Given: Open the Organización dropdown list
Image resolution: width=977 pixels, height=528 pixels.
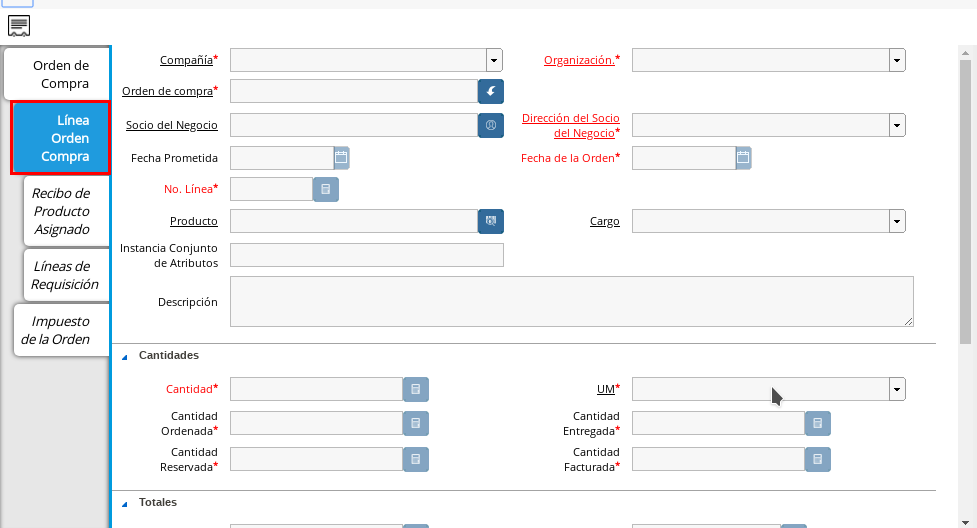Looking at the screenshot, I should [x=897, y=60].
